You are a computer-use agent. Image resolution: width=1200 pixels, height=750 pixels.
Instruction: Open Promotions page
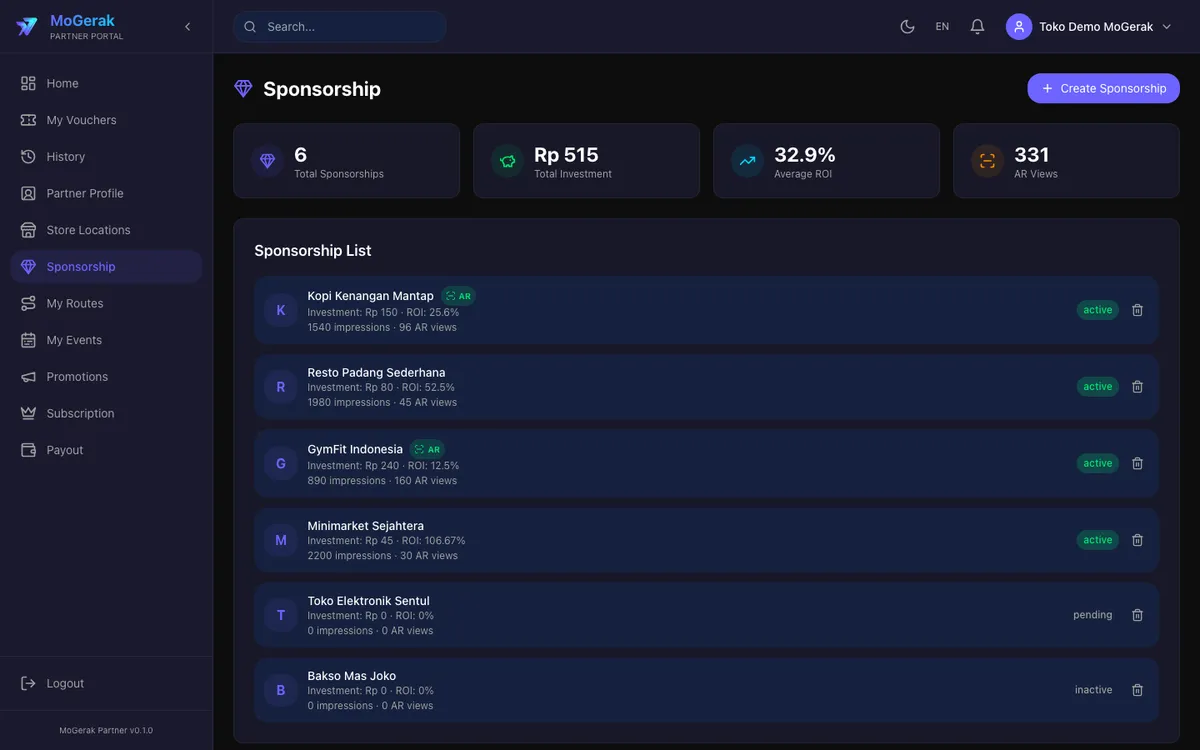coord(106,377)
